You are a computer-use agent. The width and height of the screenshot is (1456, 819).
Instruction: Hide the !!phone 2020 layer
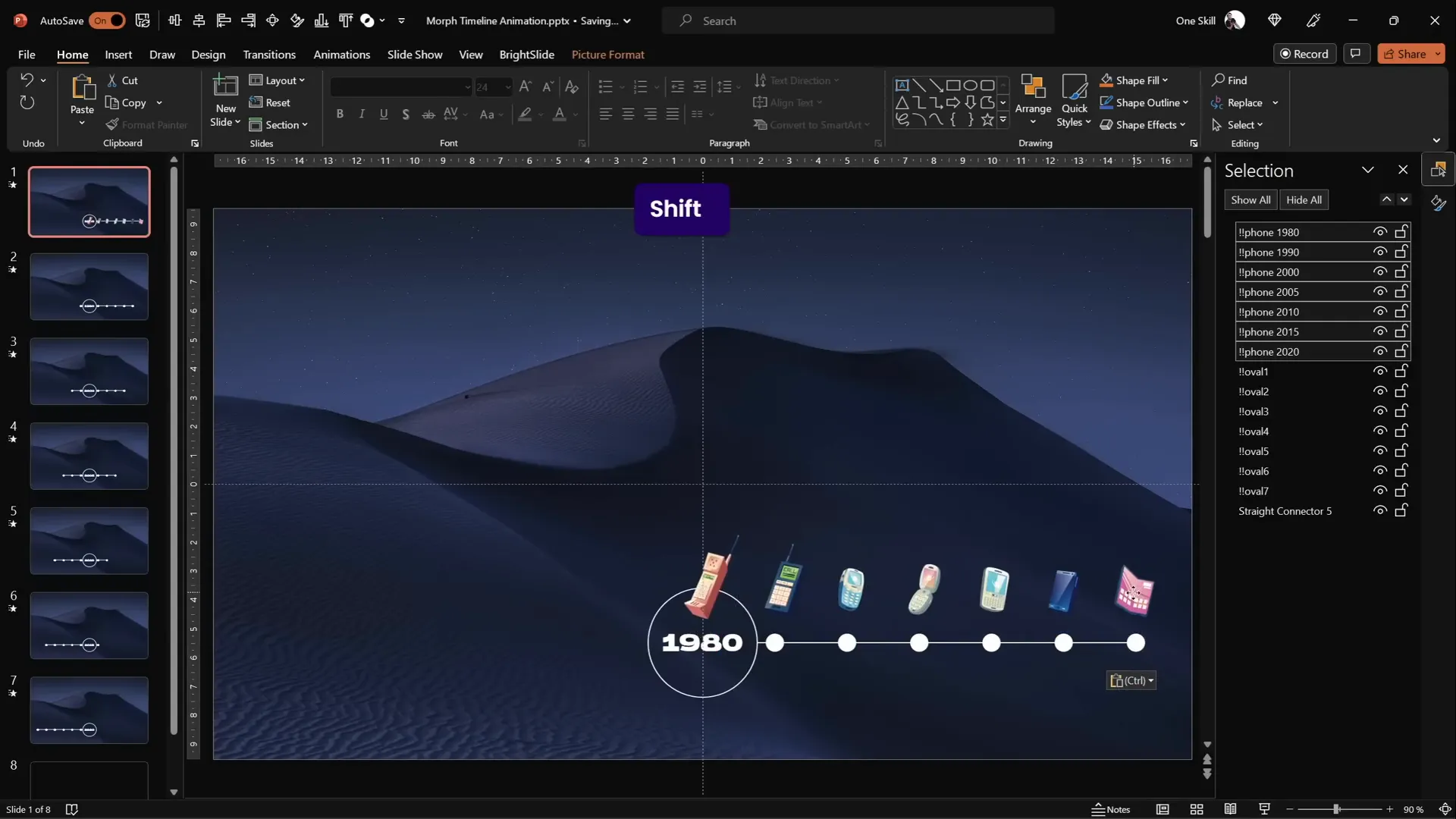click(1380, 351)
